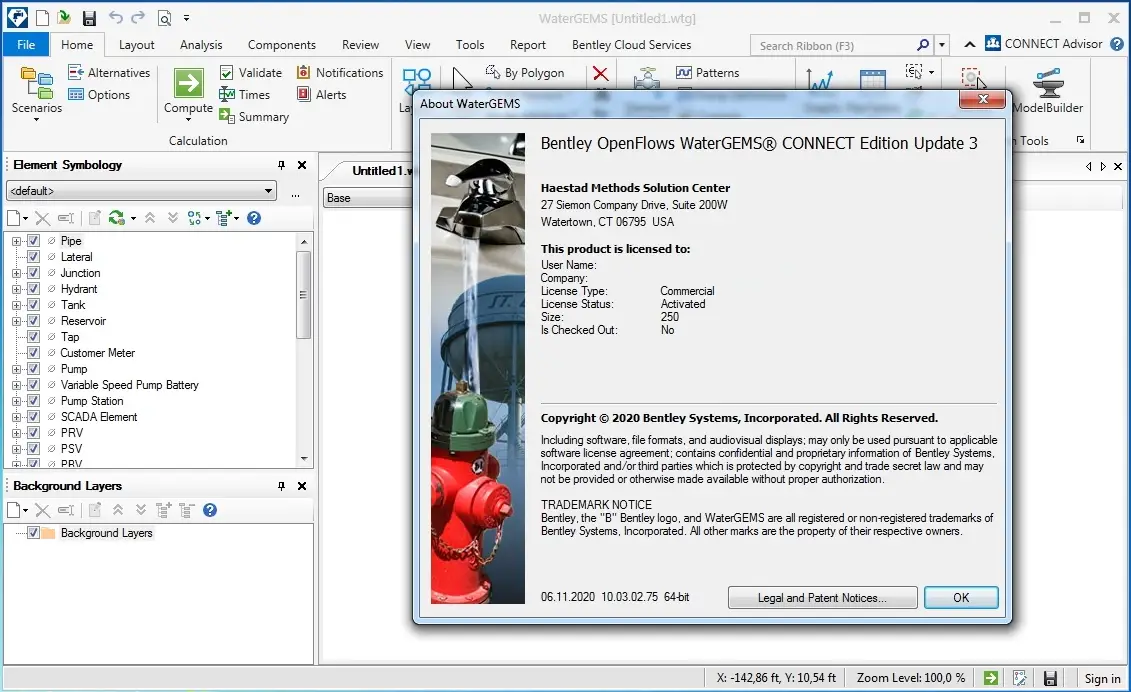Undo the last action
1131x692 pixels.
coord(115,17)
